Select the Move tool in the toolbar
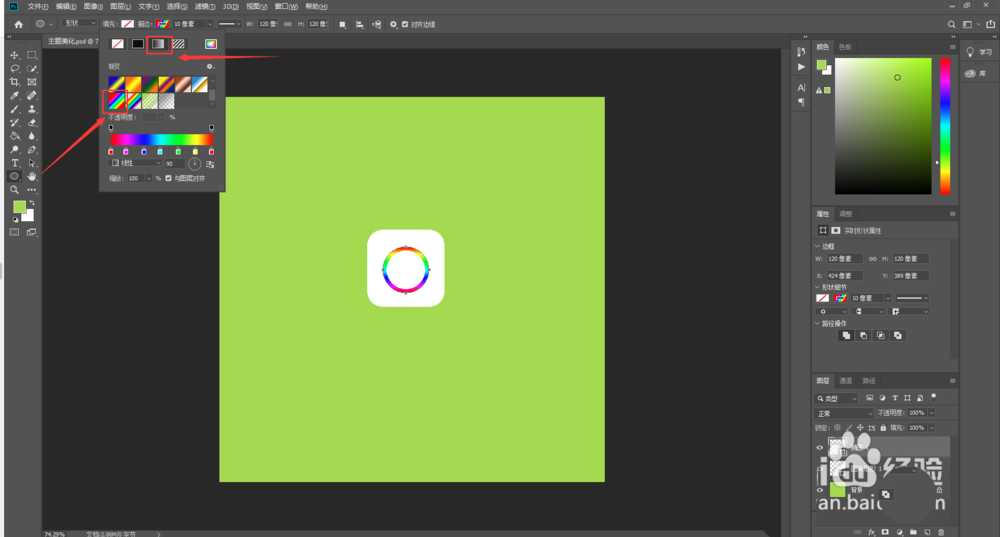This screenshot has height=537, width=1000. 15,55
